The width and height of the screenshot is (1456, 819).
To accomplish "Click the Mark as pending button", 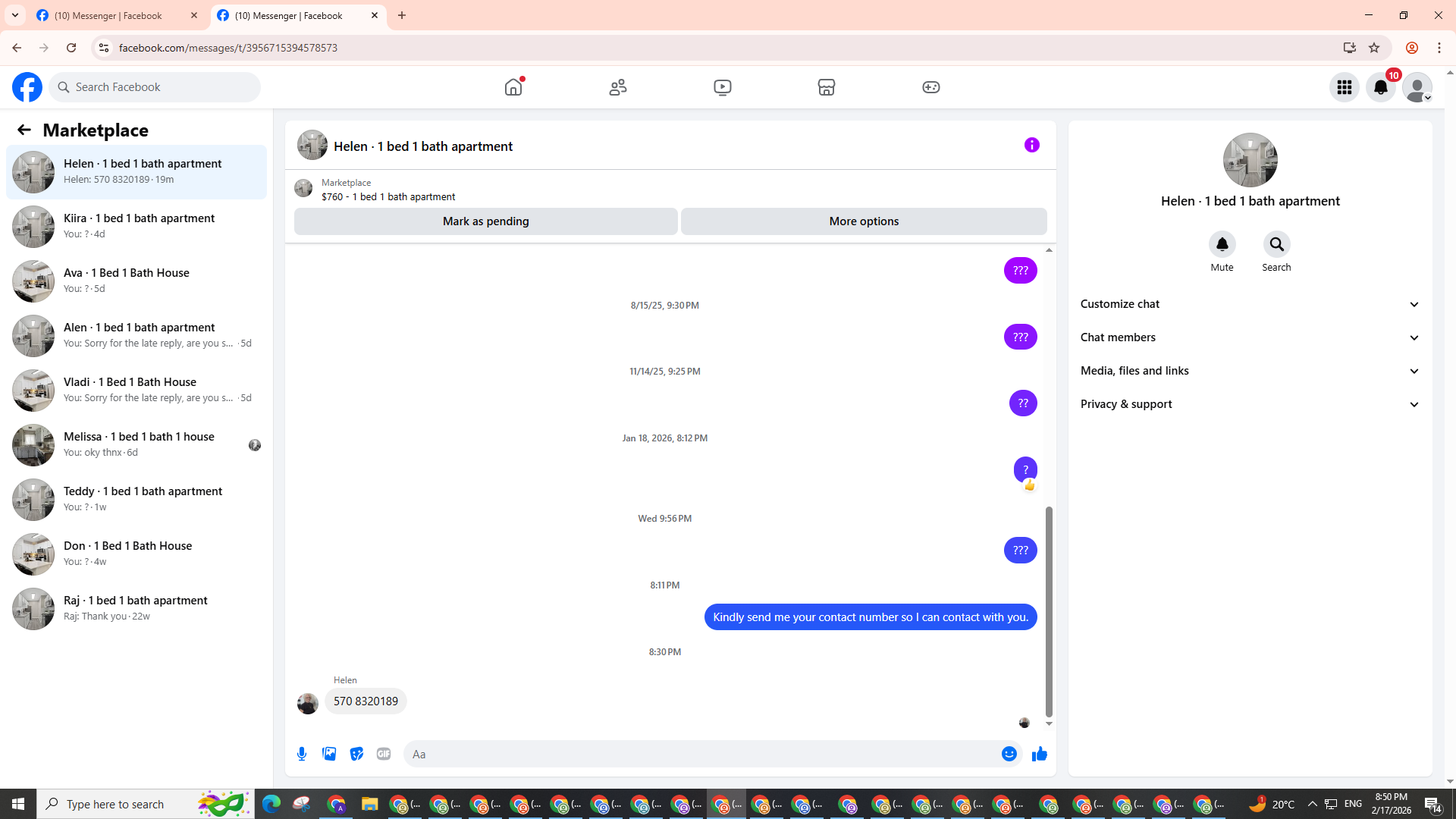I will (x=485, y=221).
